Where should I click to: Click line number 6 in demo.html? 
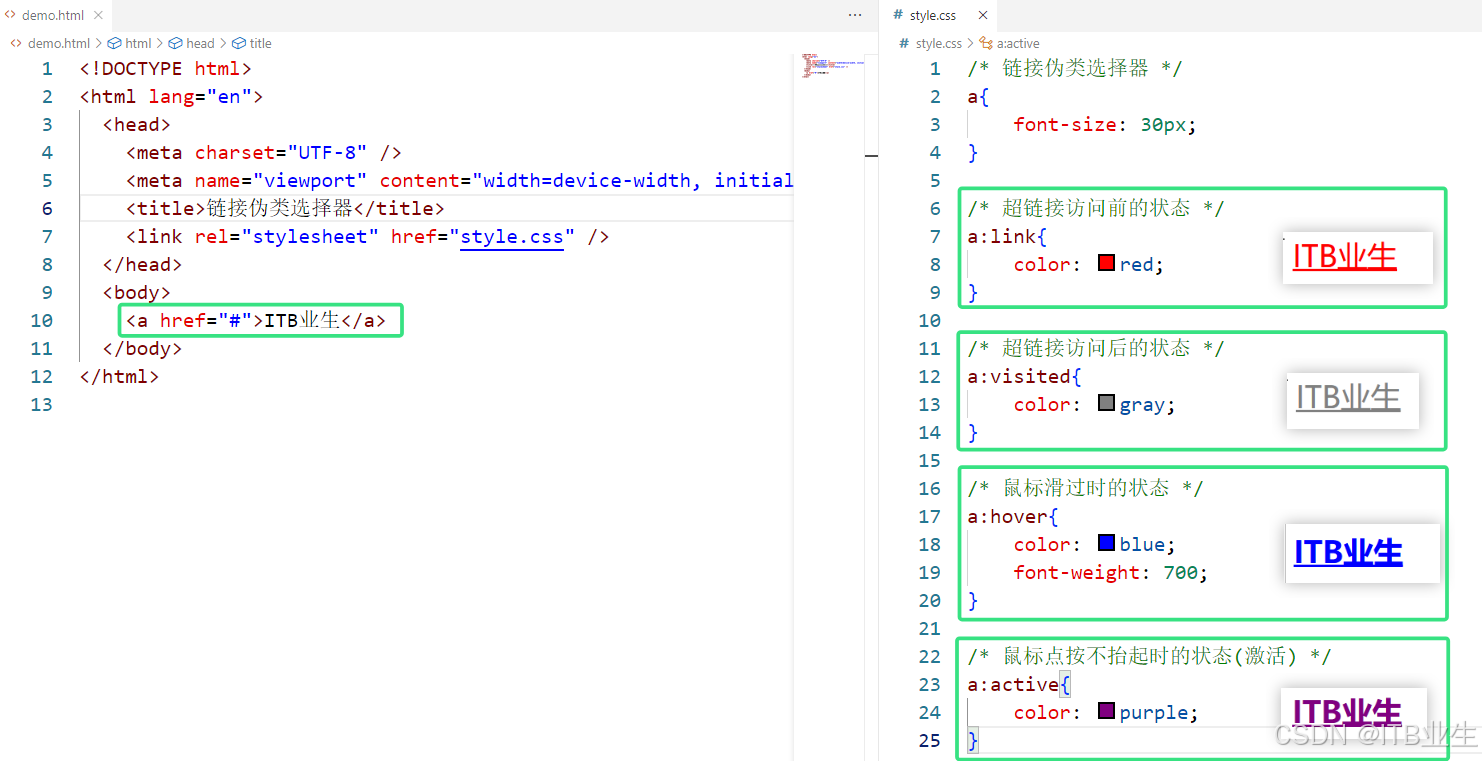(x=47, y=209)
